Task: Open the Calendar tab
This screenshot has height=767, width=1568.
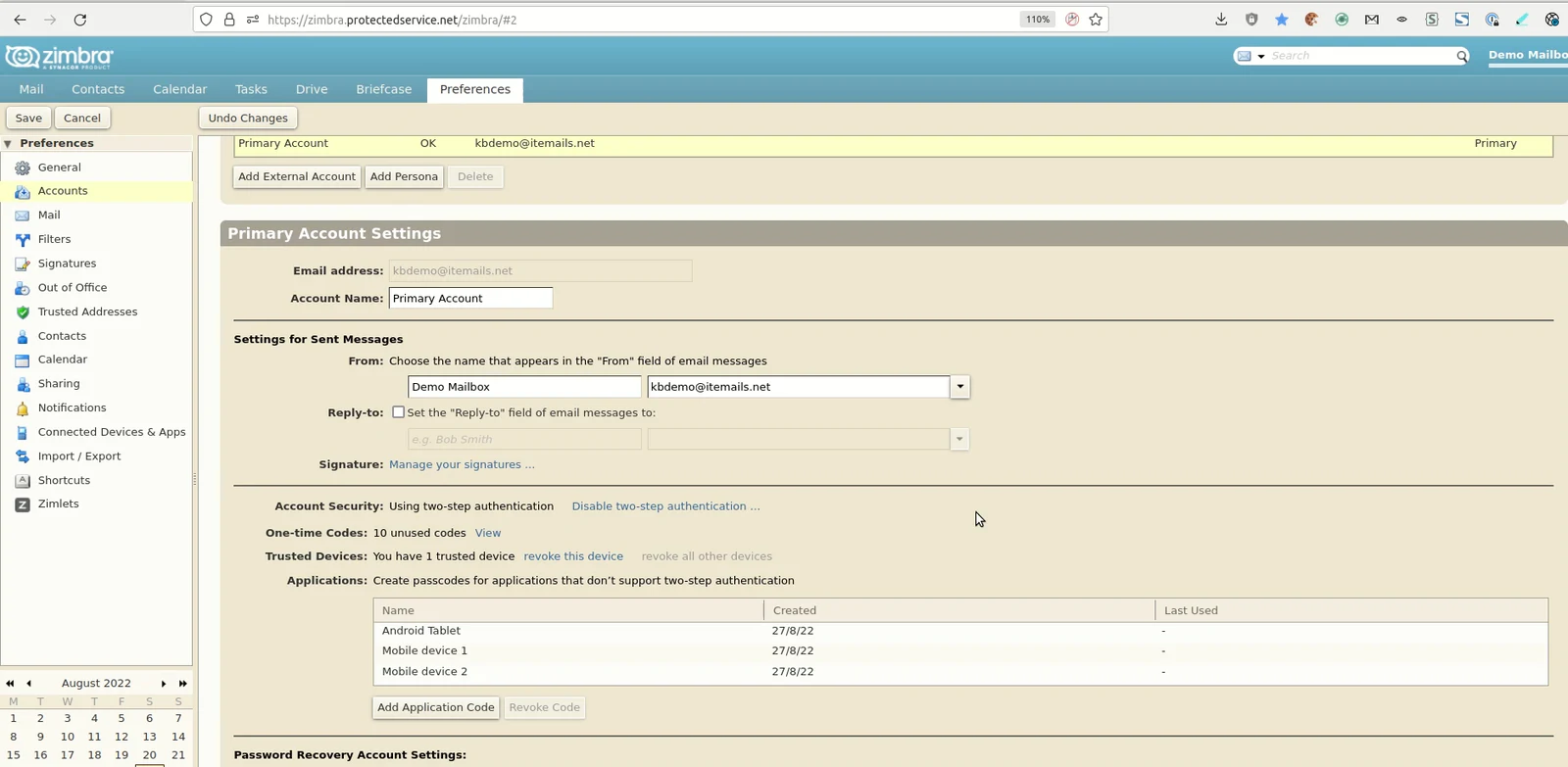Action: click(179, 89)
